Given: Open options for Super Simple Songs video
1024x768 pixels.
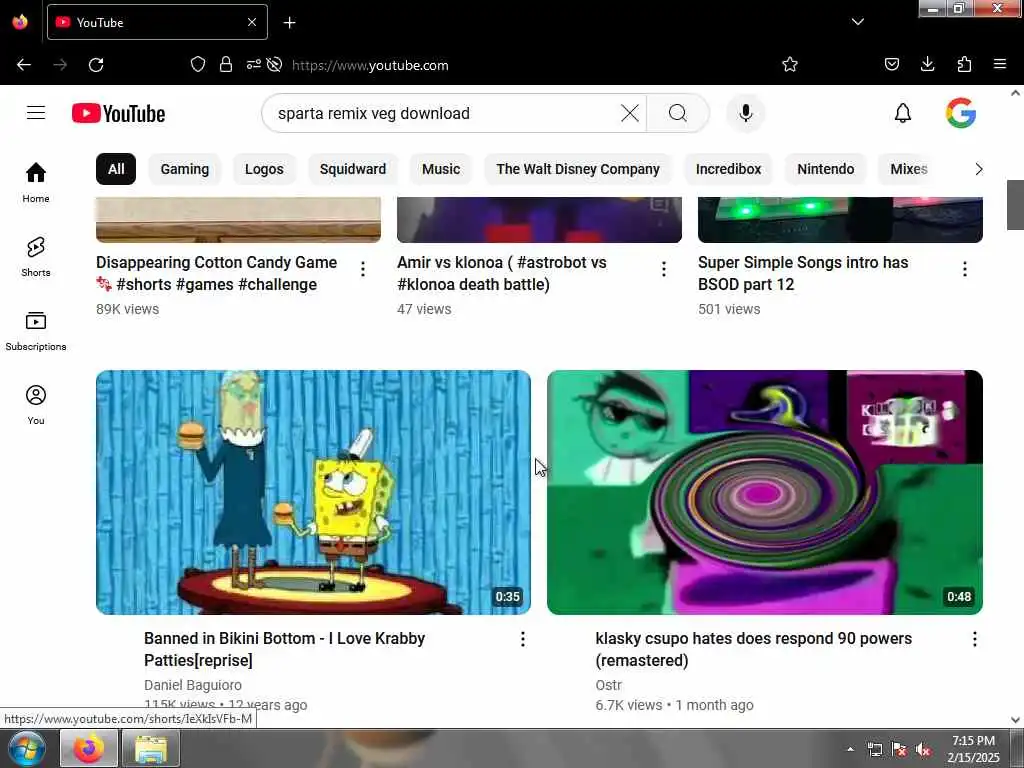Looking at the screenshot, I should tap(965, 269).
